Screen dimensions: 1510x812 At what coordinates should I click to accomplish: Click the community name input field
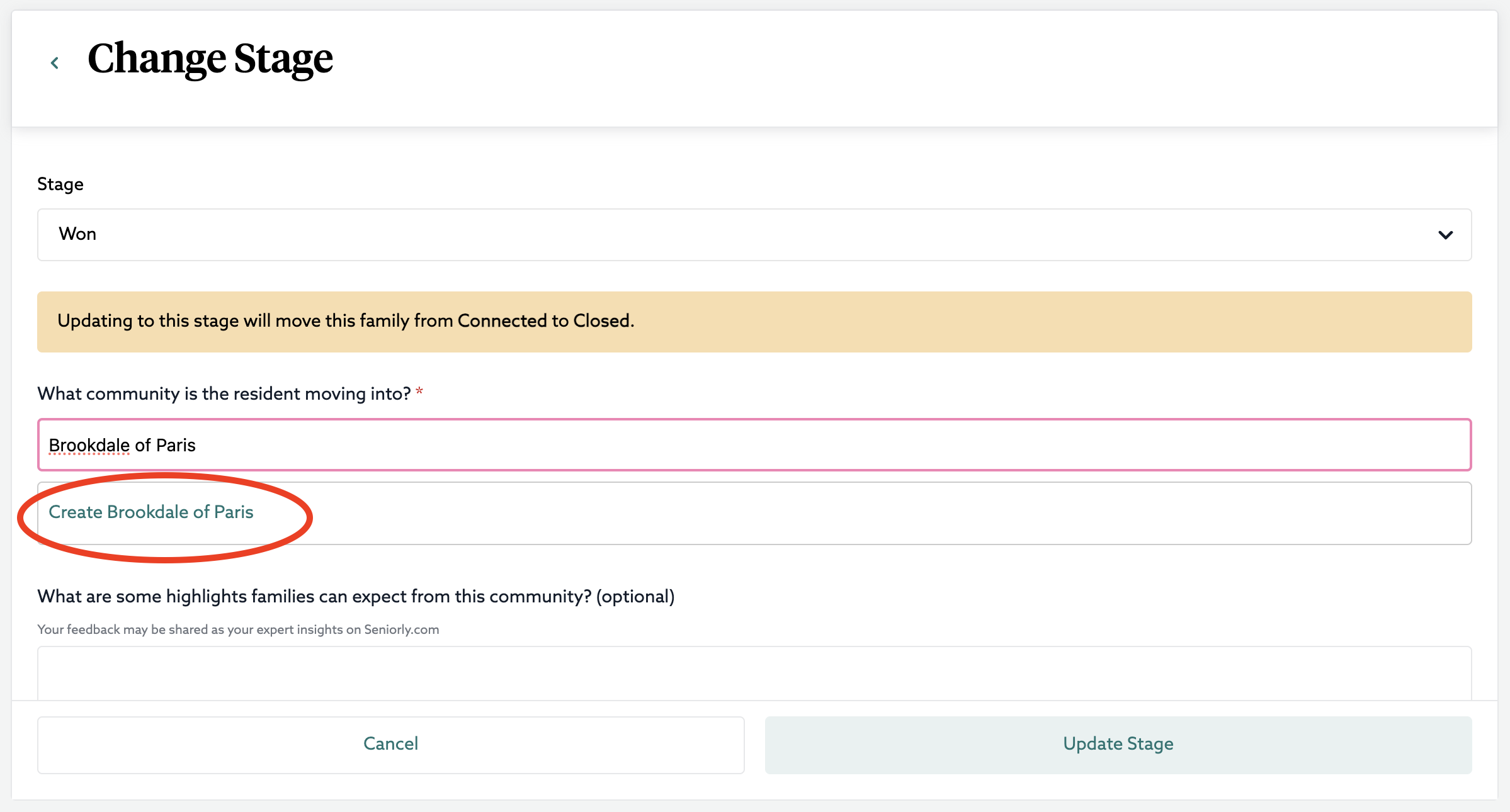point(756,445)
